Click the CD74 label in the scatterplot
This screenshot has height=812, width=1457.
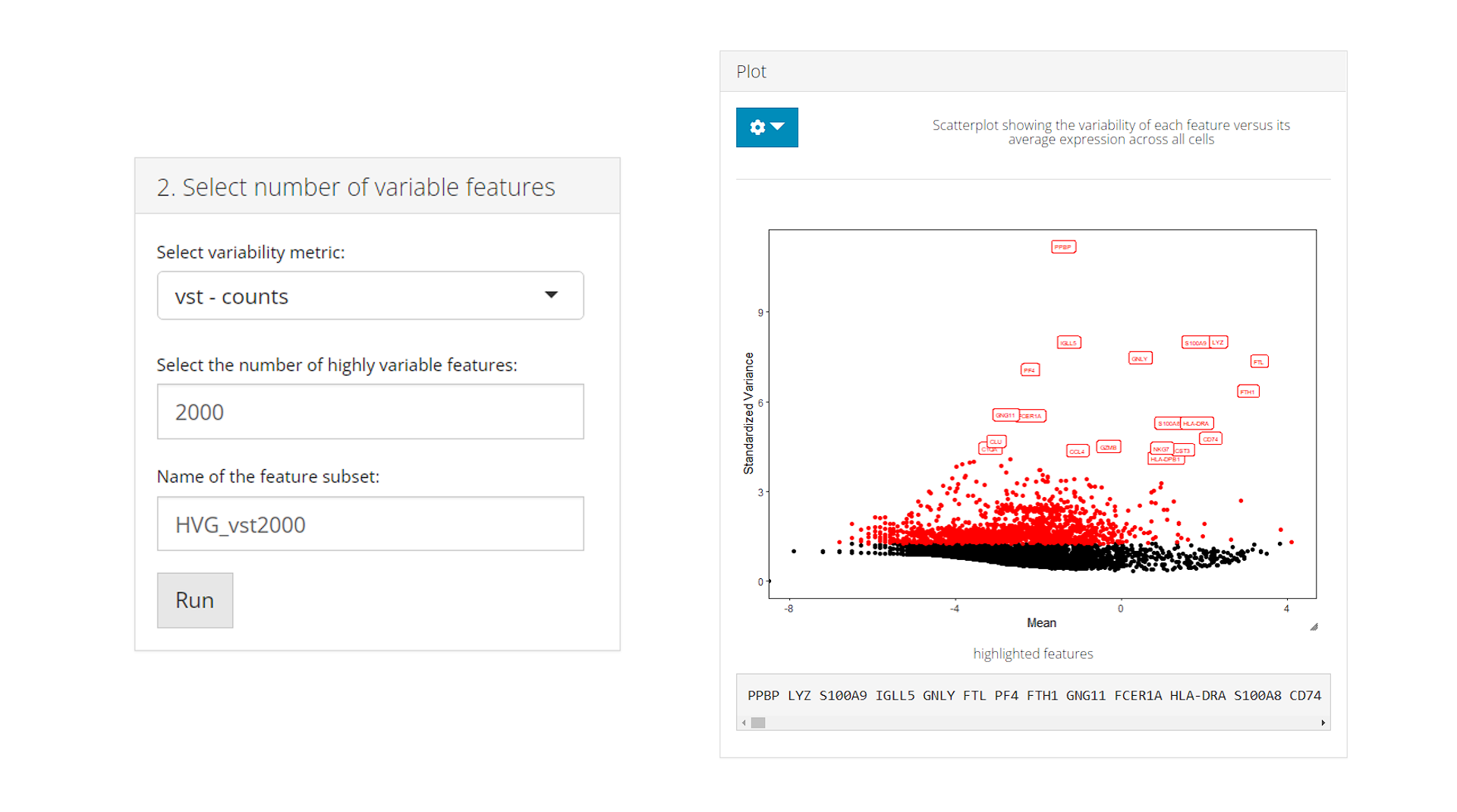tap(1210, 439)
